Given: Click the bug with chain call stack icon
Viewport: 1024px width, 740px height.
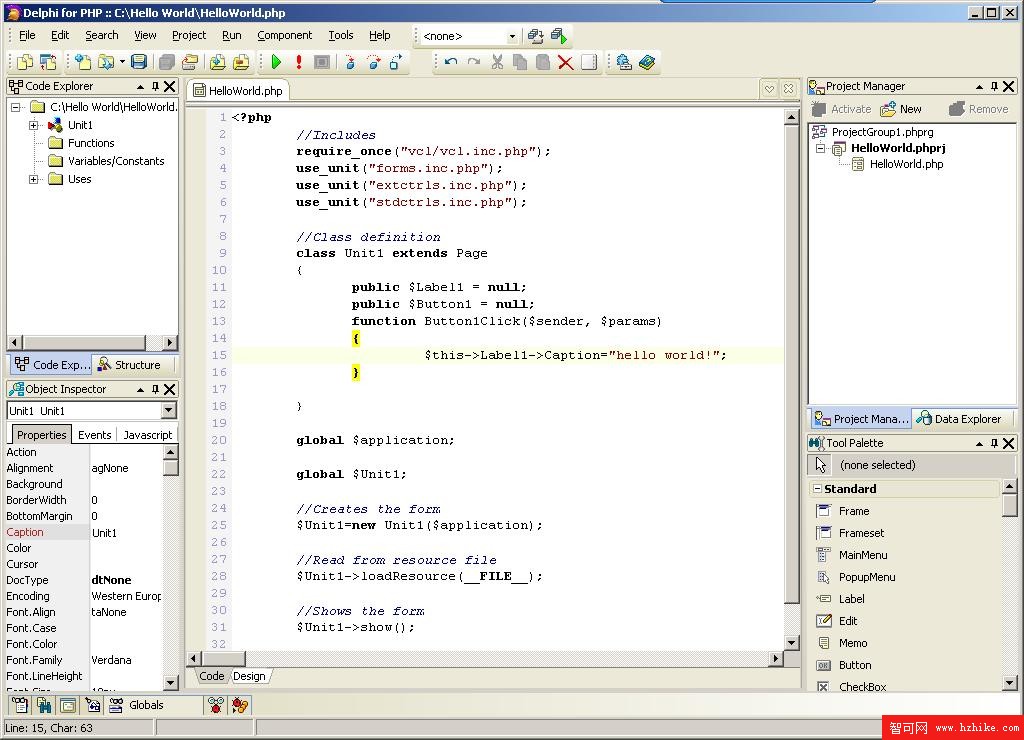Looking at the screenshot, I should (240, 705).
